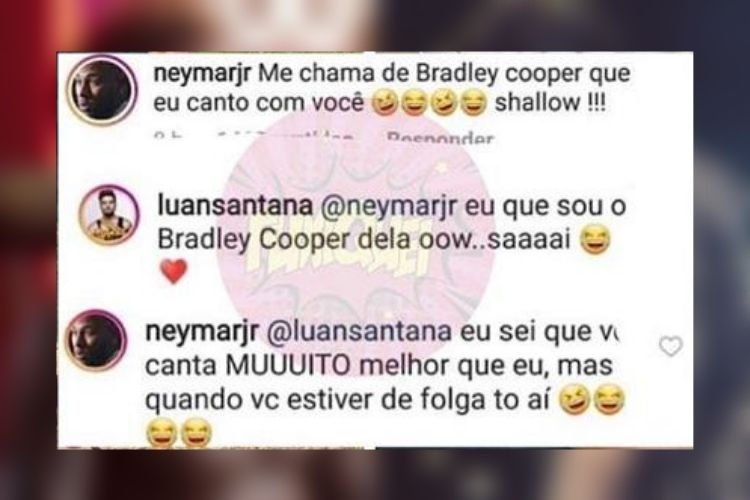Viewport: 750px width, 500px height.
Task: Open the luansantana username link
Action: pyautogui.click(x=235, y=206)
